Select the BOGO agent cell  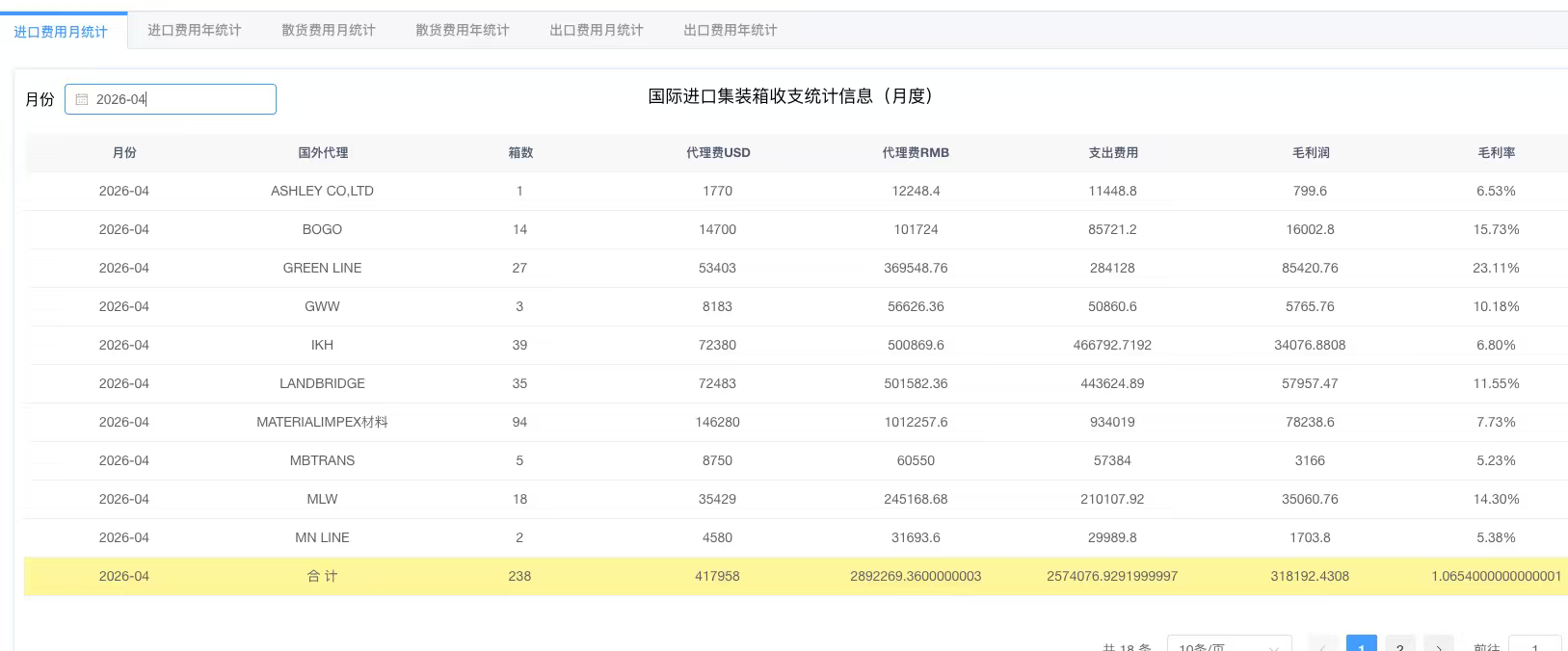click(x=322, y=229)
